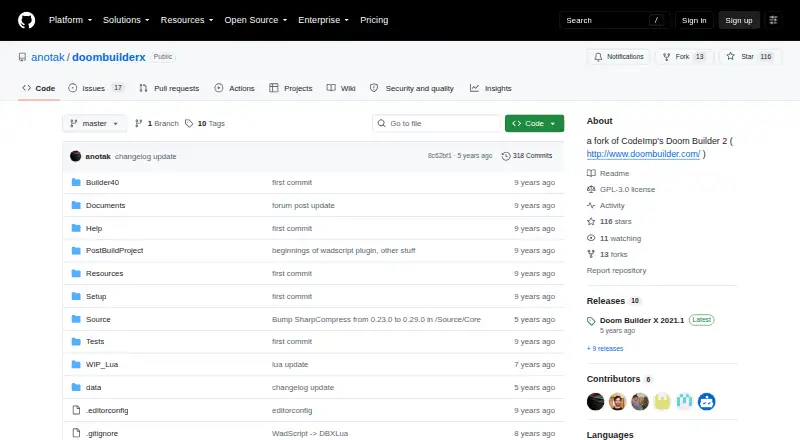Expand the Platform menu

(x=70, y=20)
